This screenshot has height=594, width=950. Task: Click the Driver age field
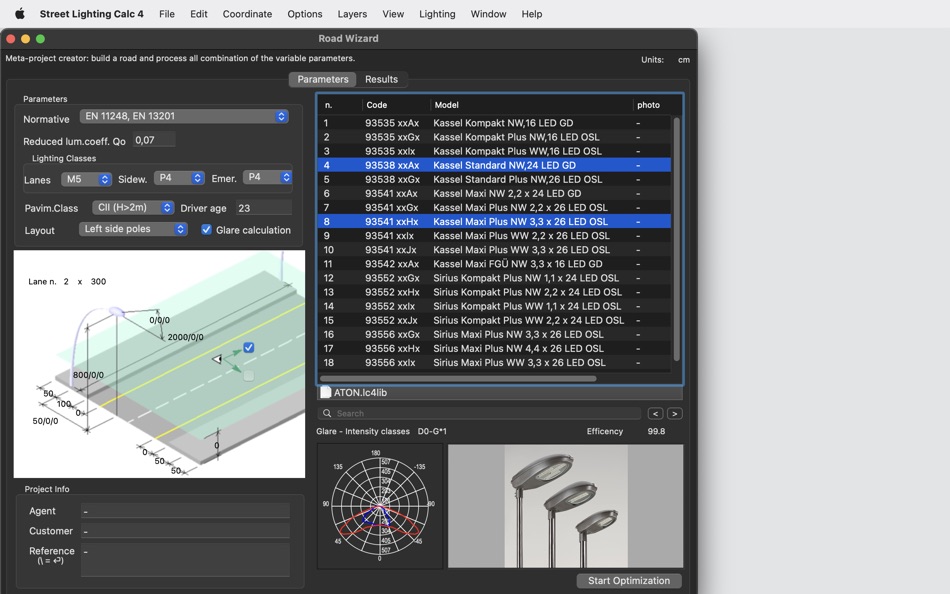(x=264, y=208)
